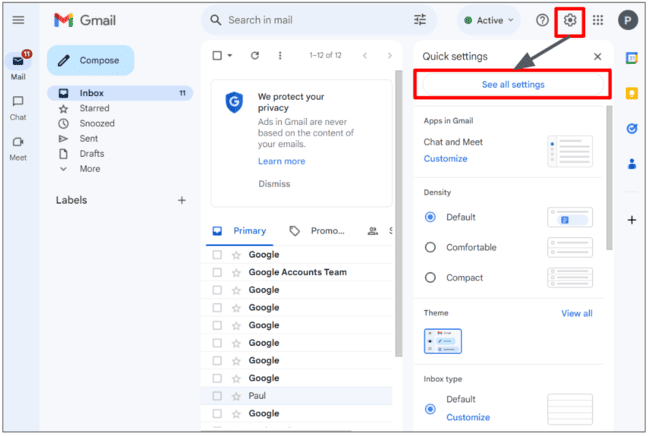
Task: Open the Active status dropdown
Action: [489, 20]
